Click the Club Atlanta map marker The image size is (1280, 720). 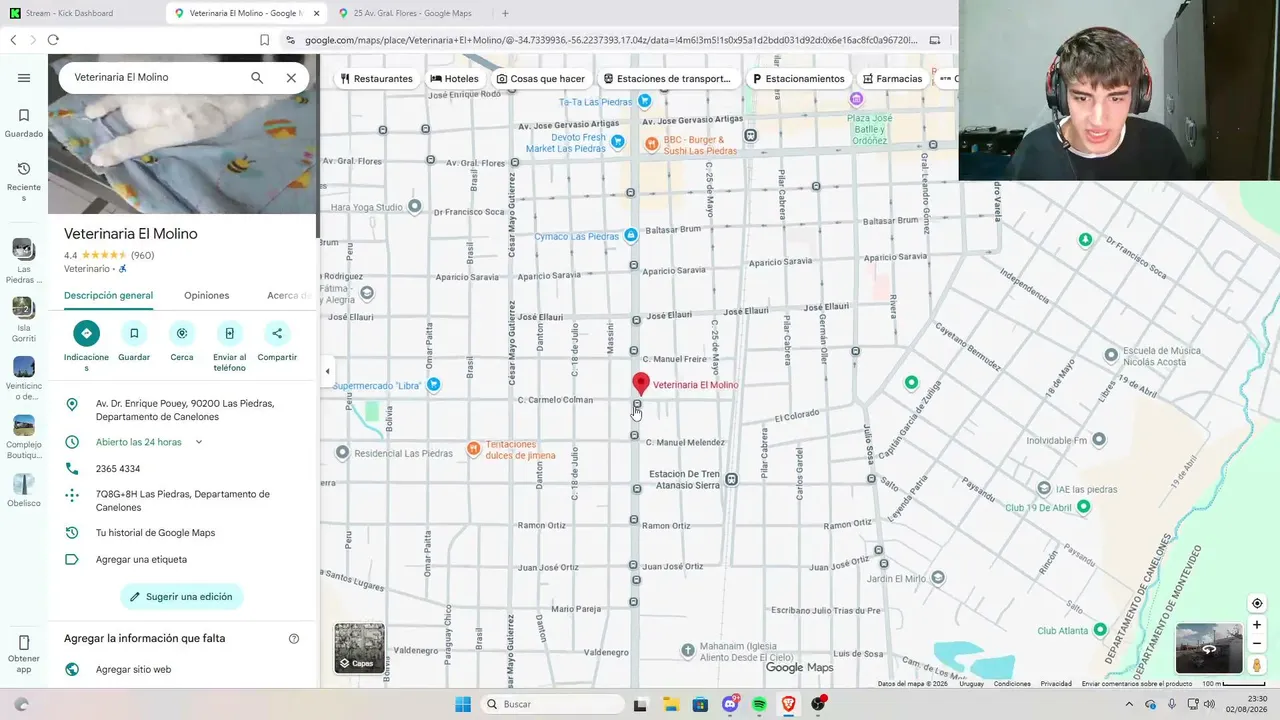[x=1100, y=630]
